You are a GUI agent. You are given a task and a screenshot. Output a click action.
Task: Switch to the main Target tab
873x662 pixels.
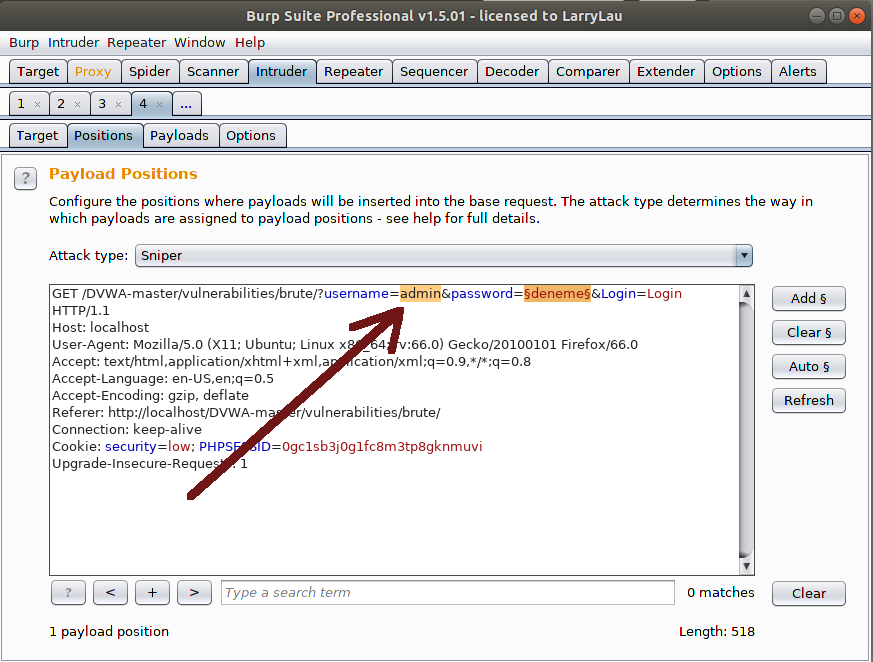[x=38, y=72]
